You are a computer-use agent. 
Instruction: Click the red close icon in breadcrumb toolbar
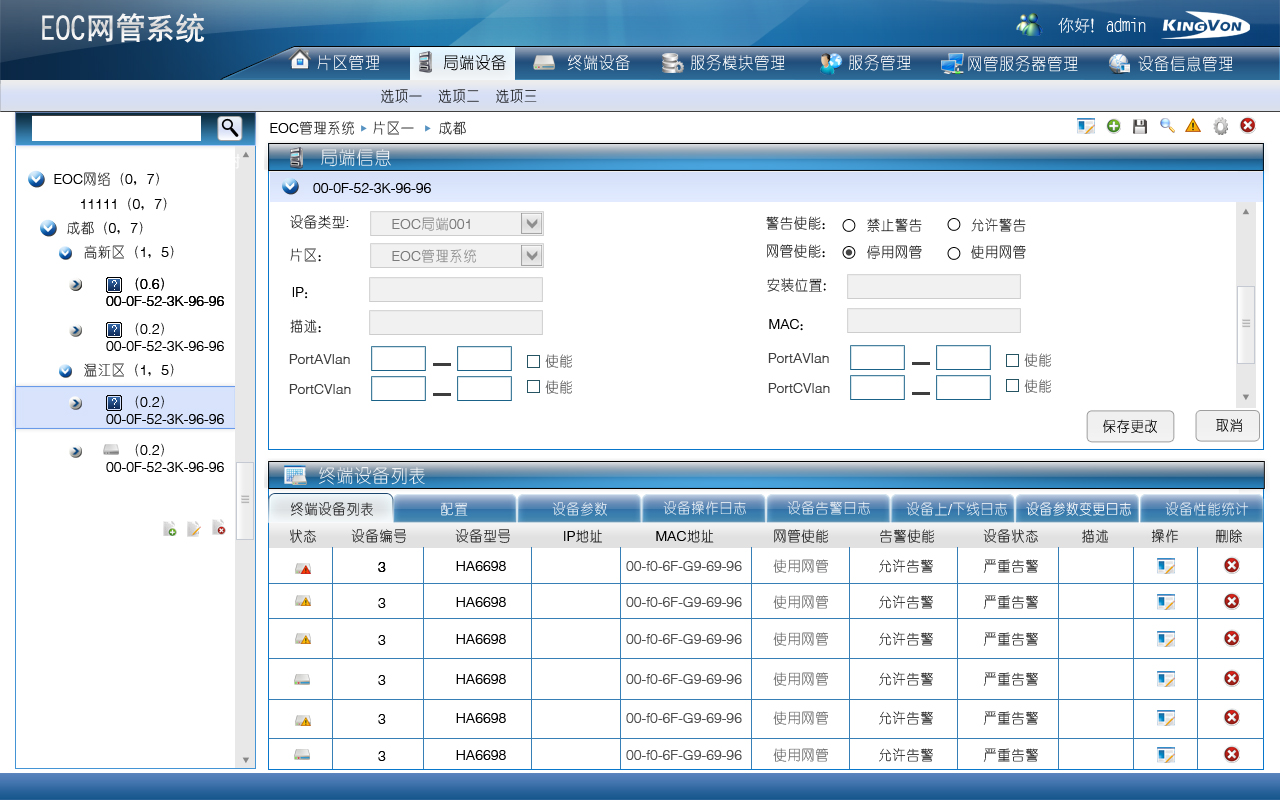[x=1248, y=126]
